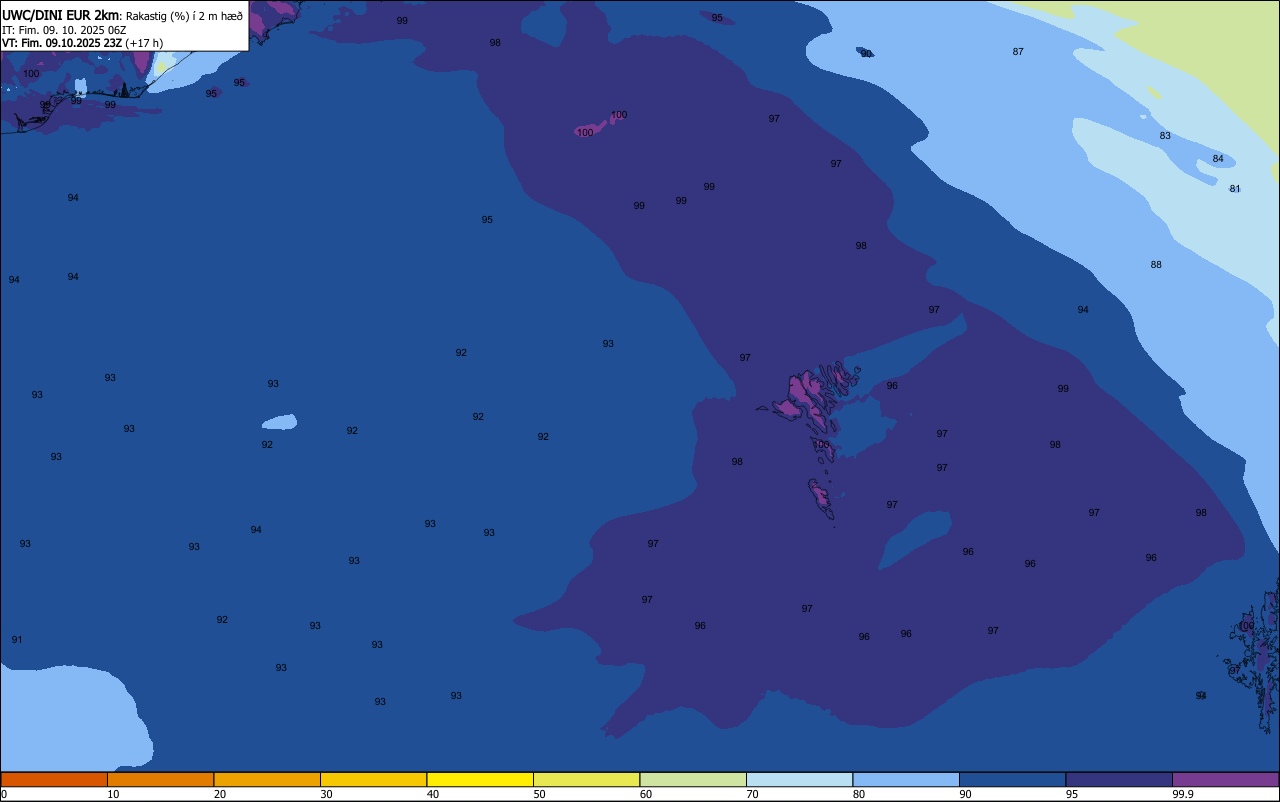Click the '83' humidity value on the map
1280x802 pixels.
coord(1165,135)
